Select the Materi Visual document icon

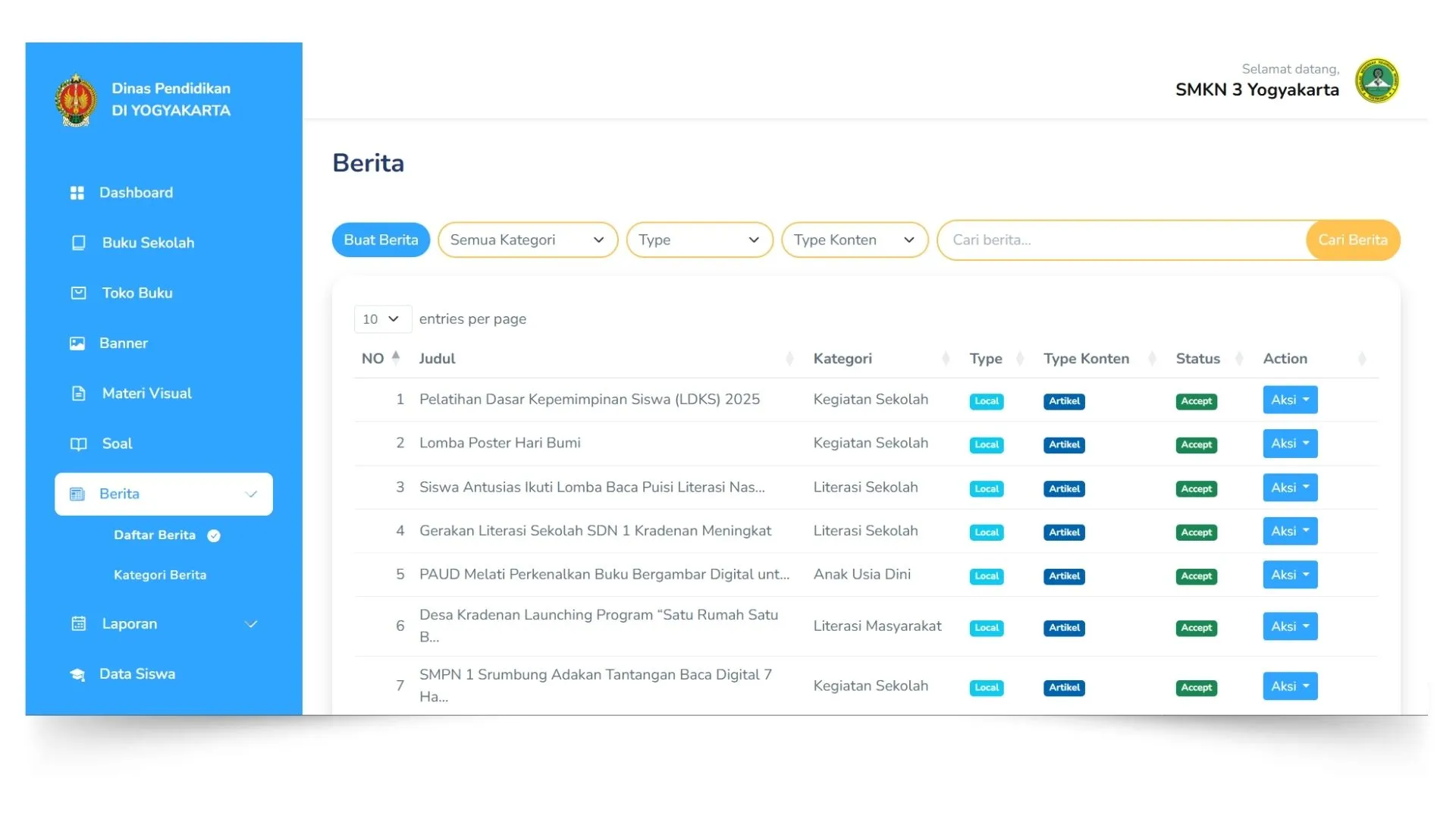click(x=80, y=393)
